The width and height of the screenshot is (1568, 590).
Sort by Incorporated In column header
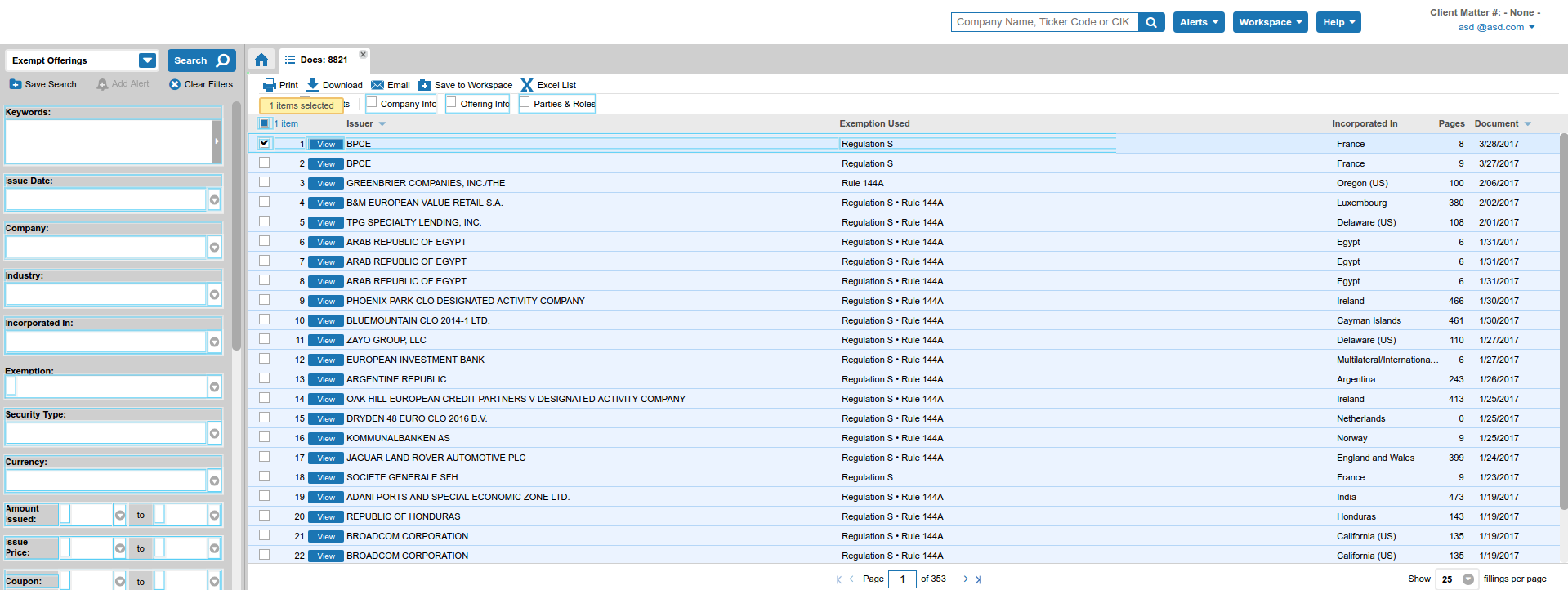point(1365,124)
